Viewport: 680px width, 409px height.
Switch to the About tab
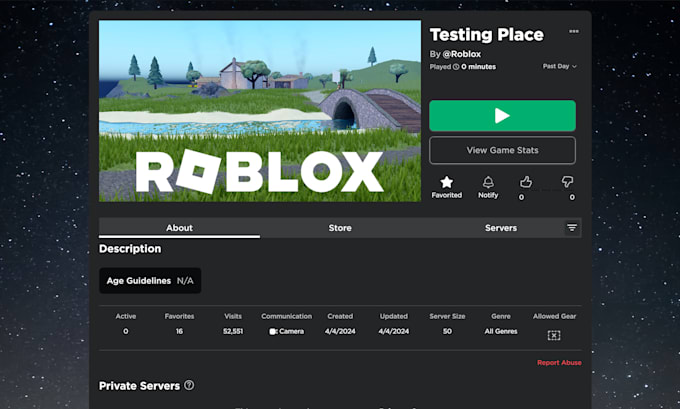coord(179,228)
